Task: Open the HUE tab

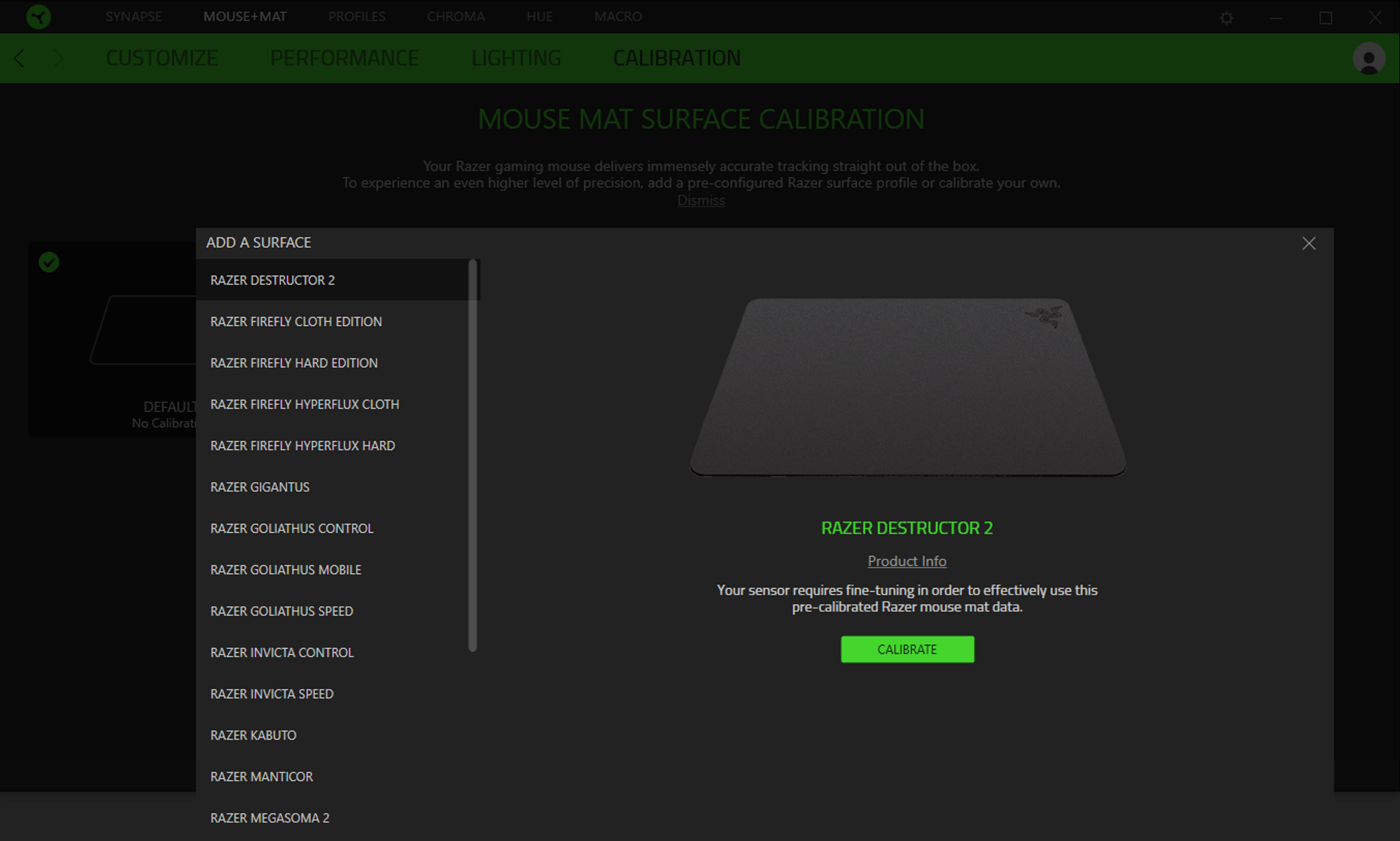Action: (x=540, y=16)
